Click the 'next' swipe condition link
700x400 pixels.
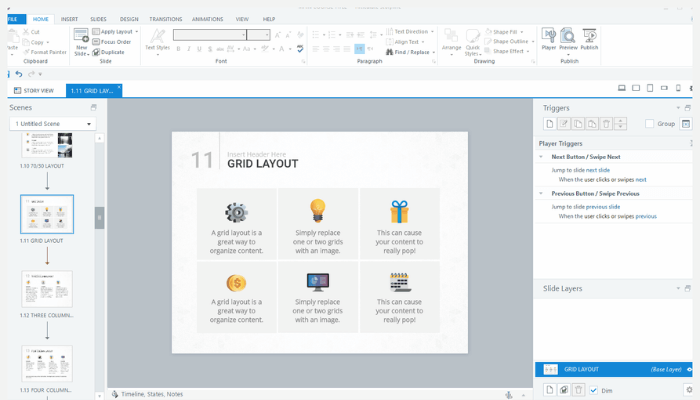tap(641, 179)
